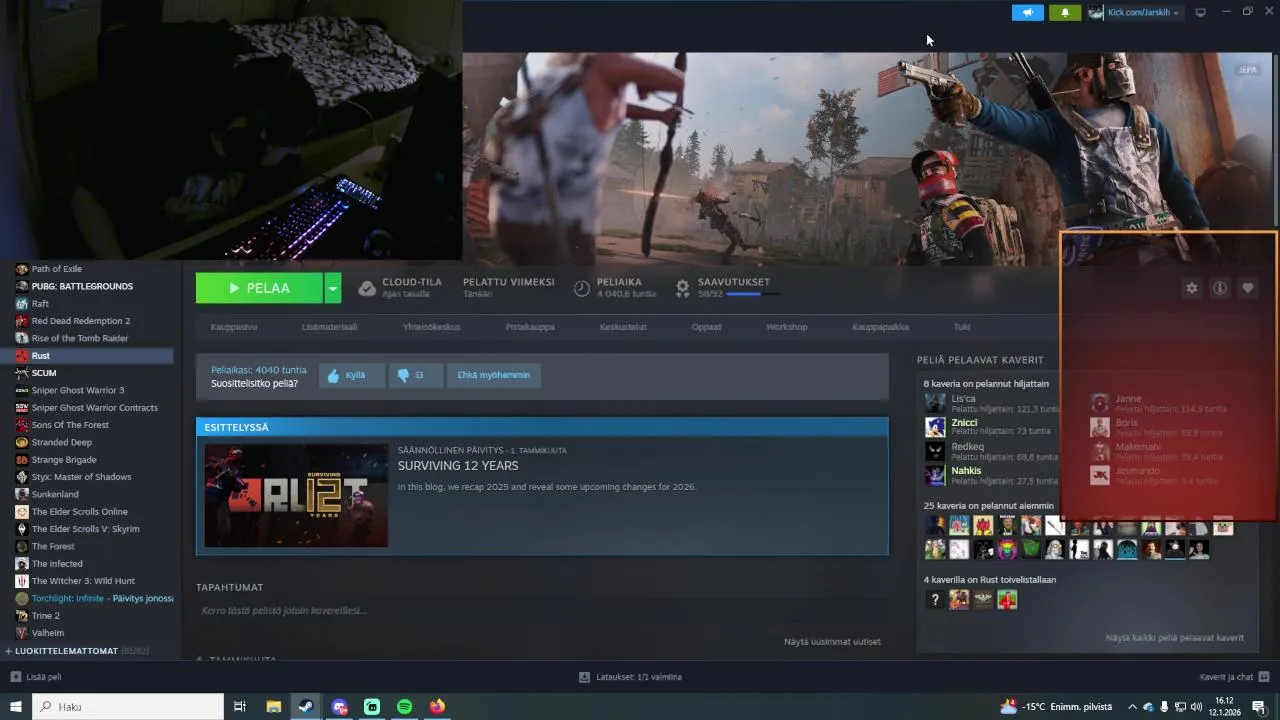Open the Pistekauppa tab
1280x720 pixels.
(530, 327)
